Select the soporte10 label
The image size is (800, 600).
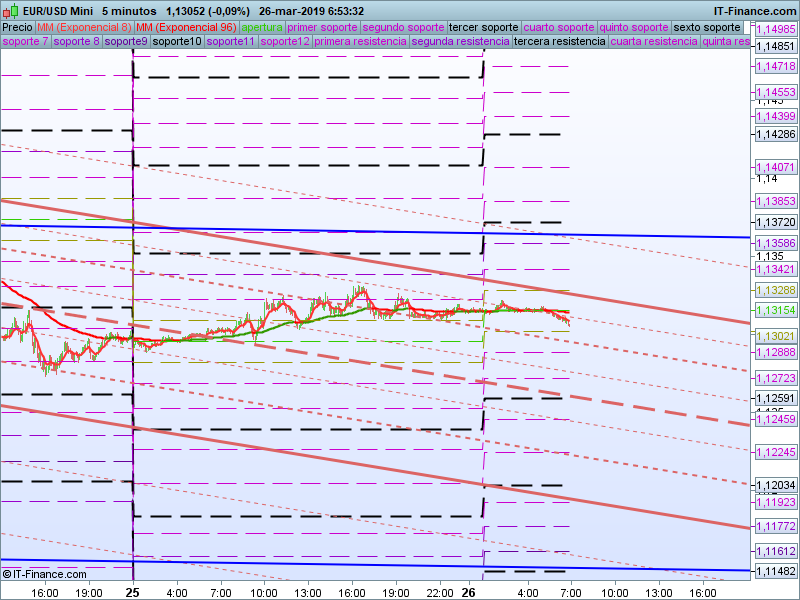177,42
